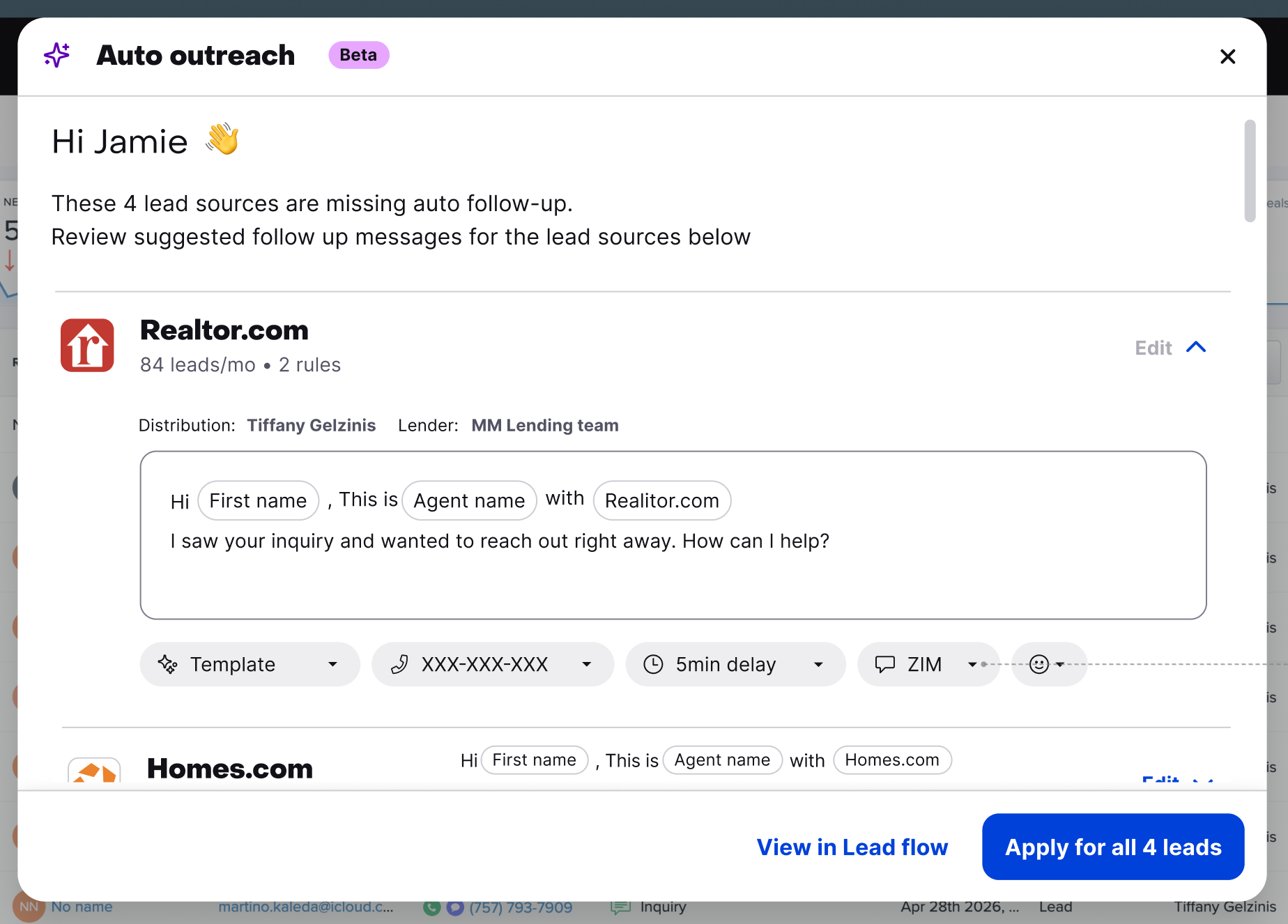Click View in Lead flow link
The height and width of the screenshot is (924, 1288).
tap(852, 847)
